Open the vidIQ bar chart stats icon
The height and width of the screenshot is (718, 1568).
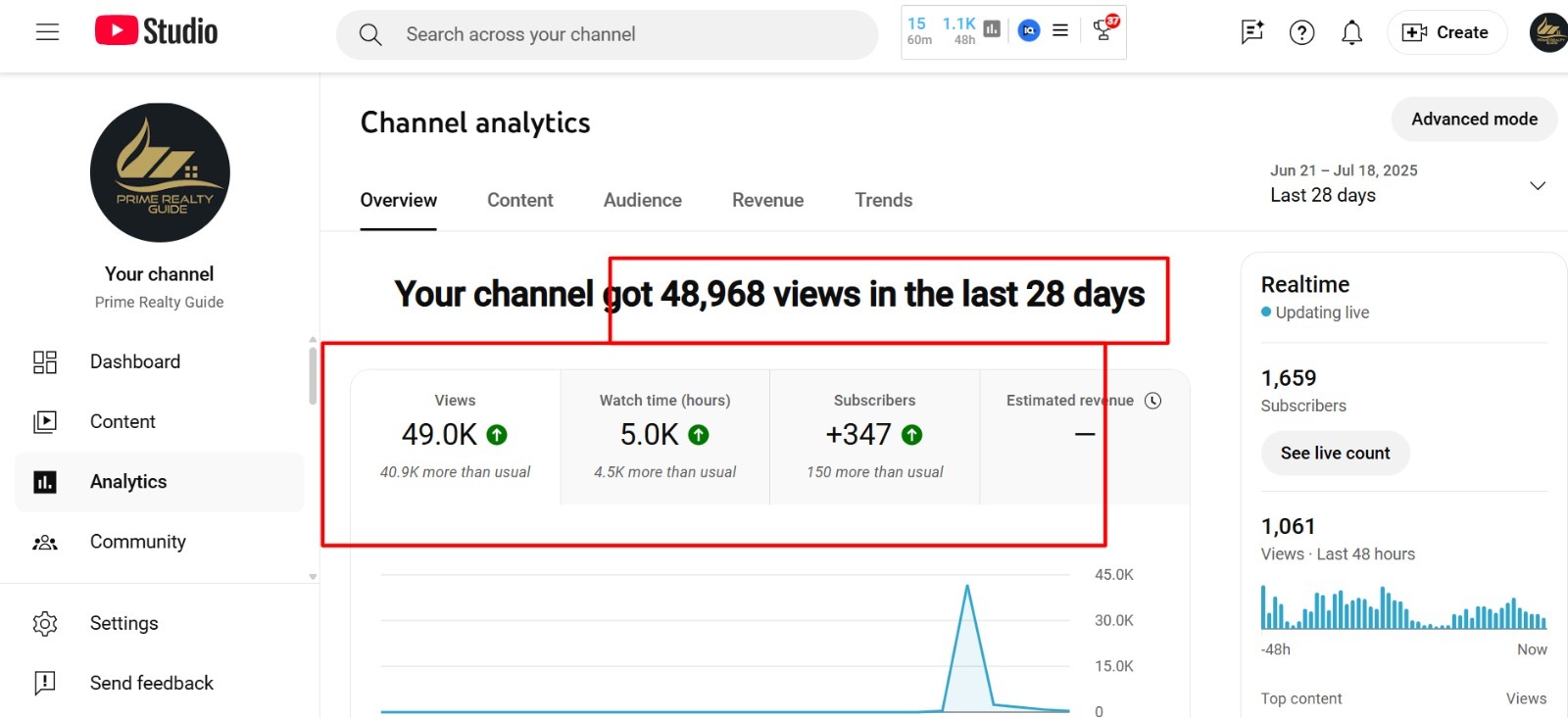pos(992,29)
